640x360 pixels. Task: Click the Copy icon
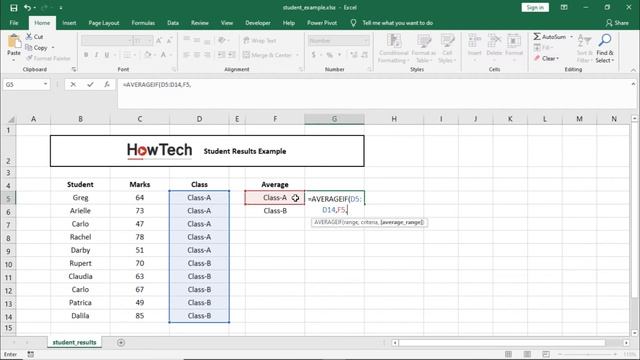(29, 48)
